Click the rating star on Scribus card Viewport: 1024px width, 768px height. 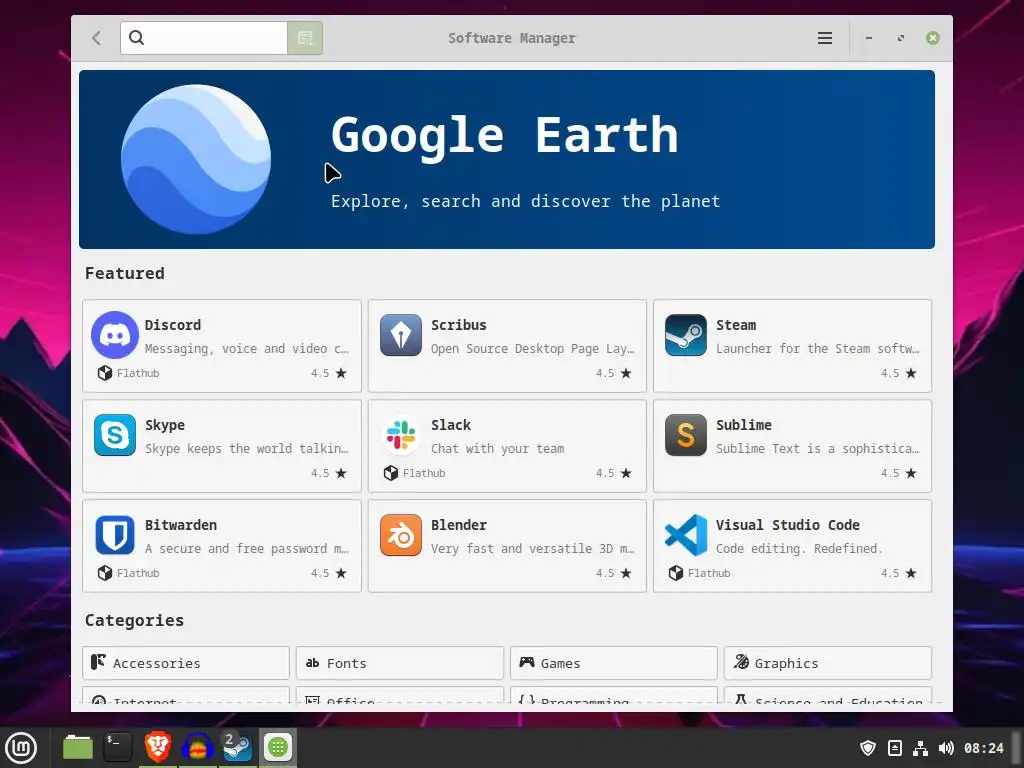click(626, 374)
